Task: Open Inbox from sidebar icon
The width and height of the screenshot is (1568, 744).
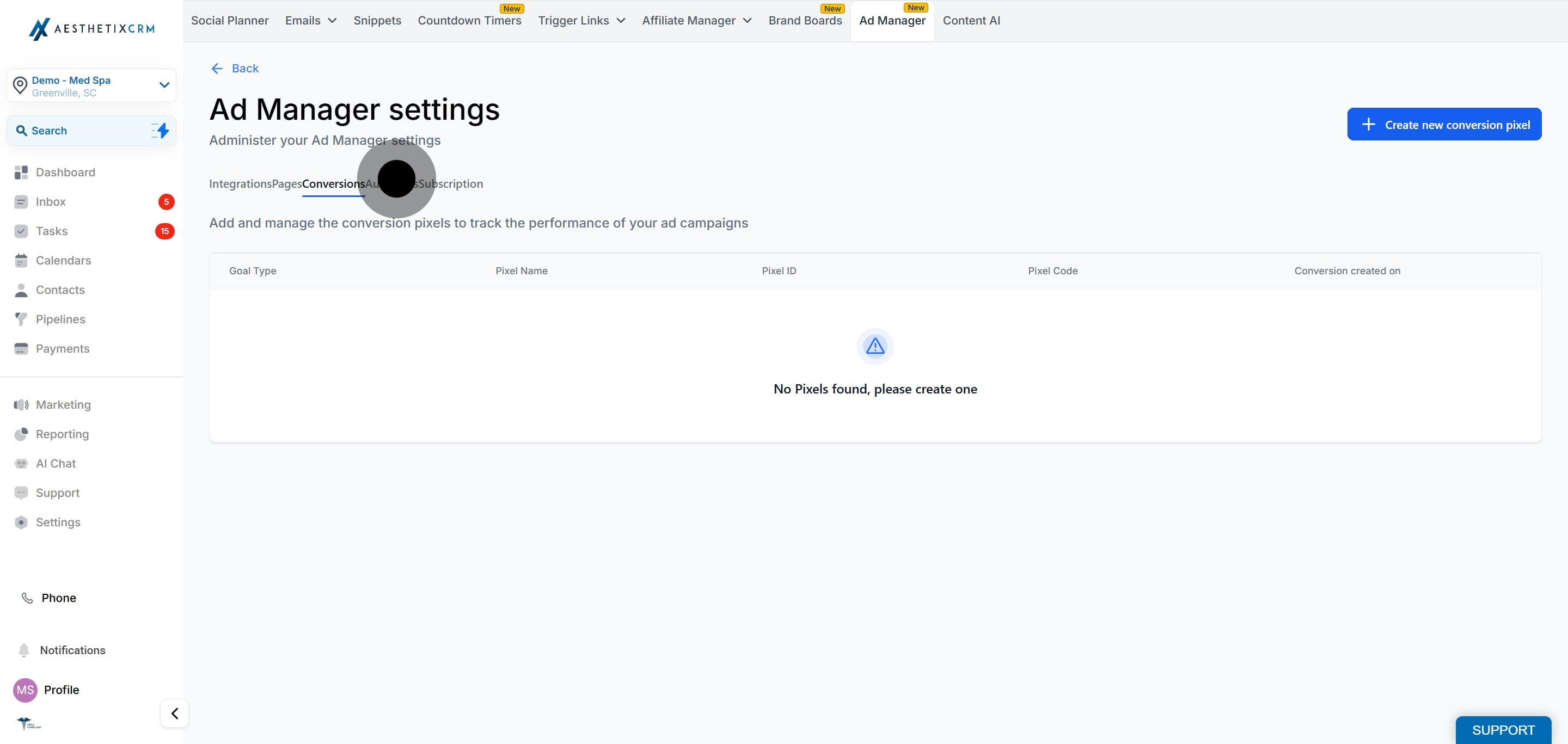Action: tap(21, 202)
